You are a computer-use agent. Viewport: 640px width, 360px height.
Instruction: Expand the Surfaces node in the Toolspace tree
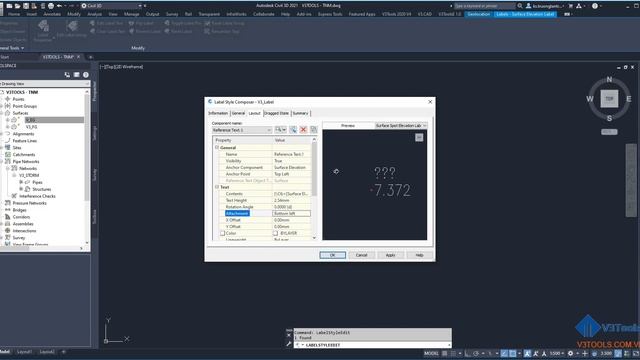[2, 113]
